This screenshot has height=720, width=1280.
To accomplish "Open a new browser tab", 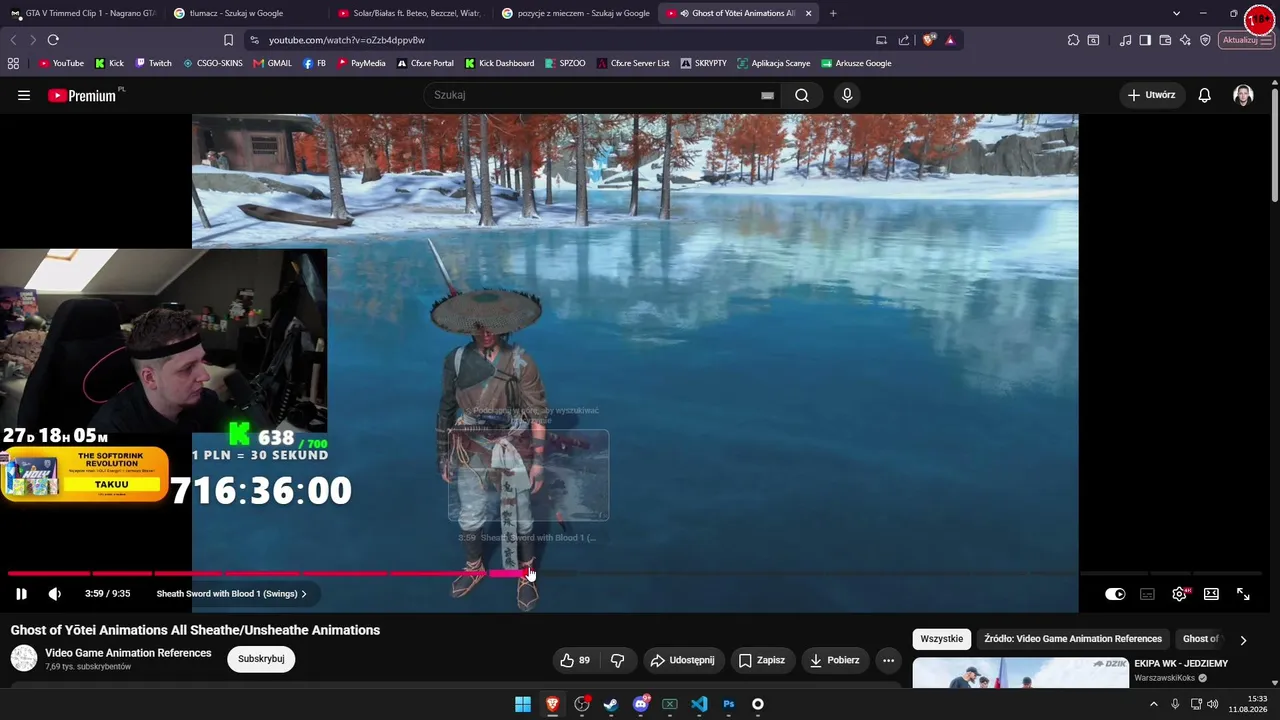I will (x=833, y=13).
